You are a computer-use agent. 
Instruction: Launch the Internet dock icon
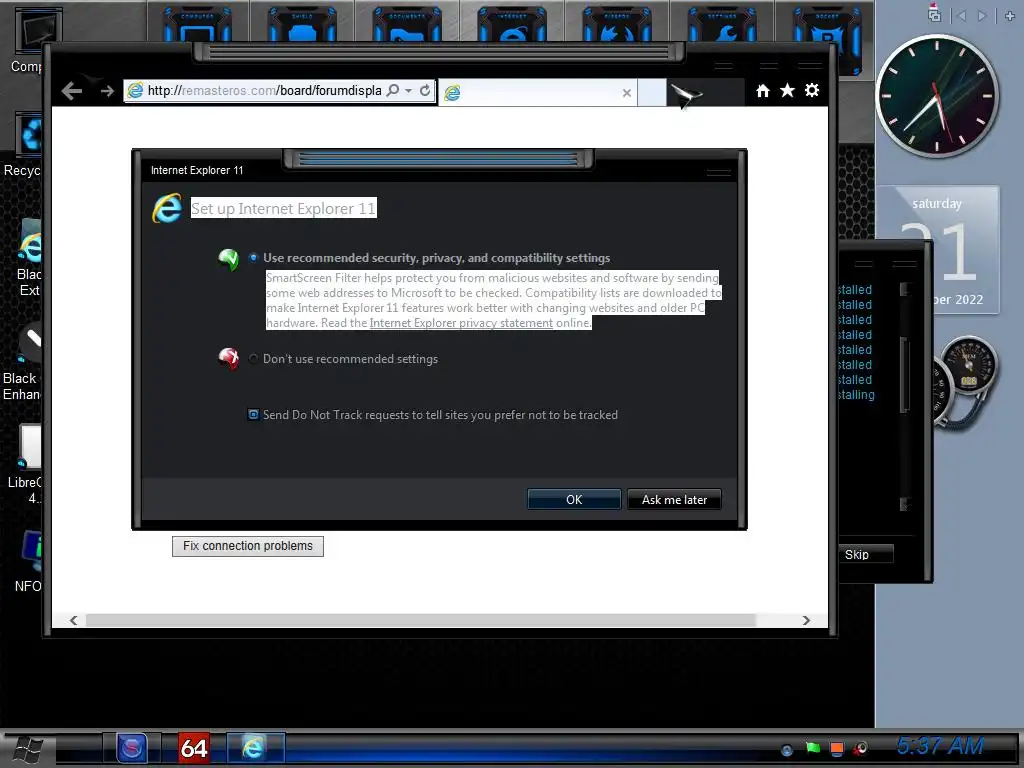512,26
